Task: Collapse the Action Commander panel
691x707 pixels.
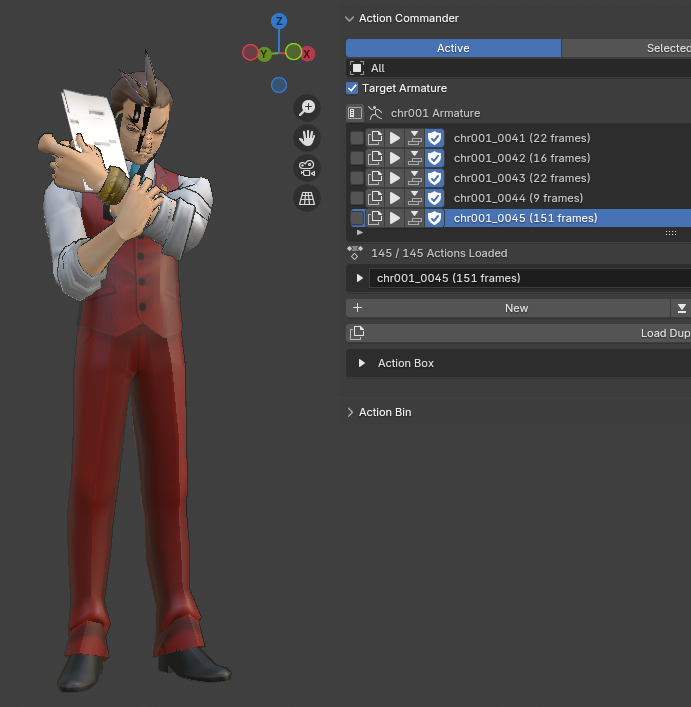Action: 349,18
